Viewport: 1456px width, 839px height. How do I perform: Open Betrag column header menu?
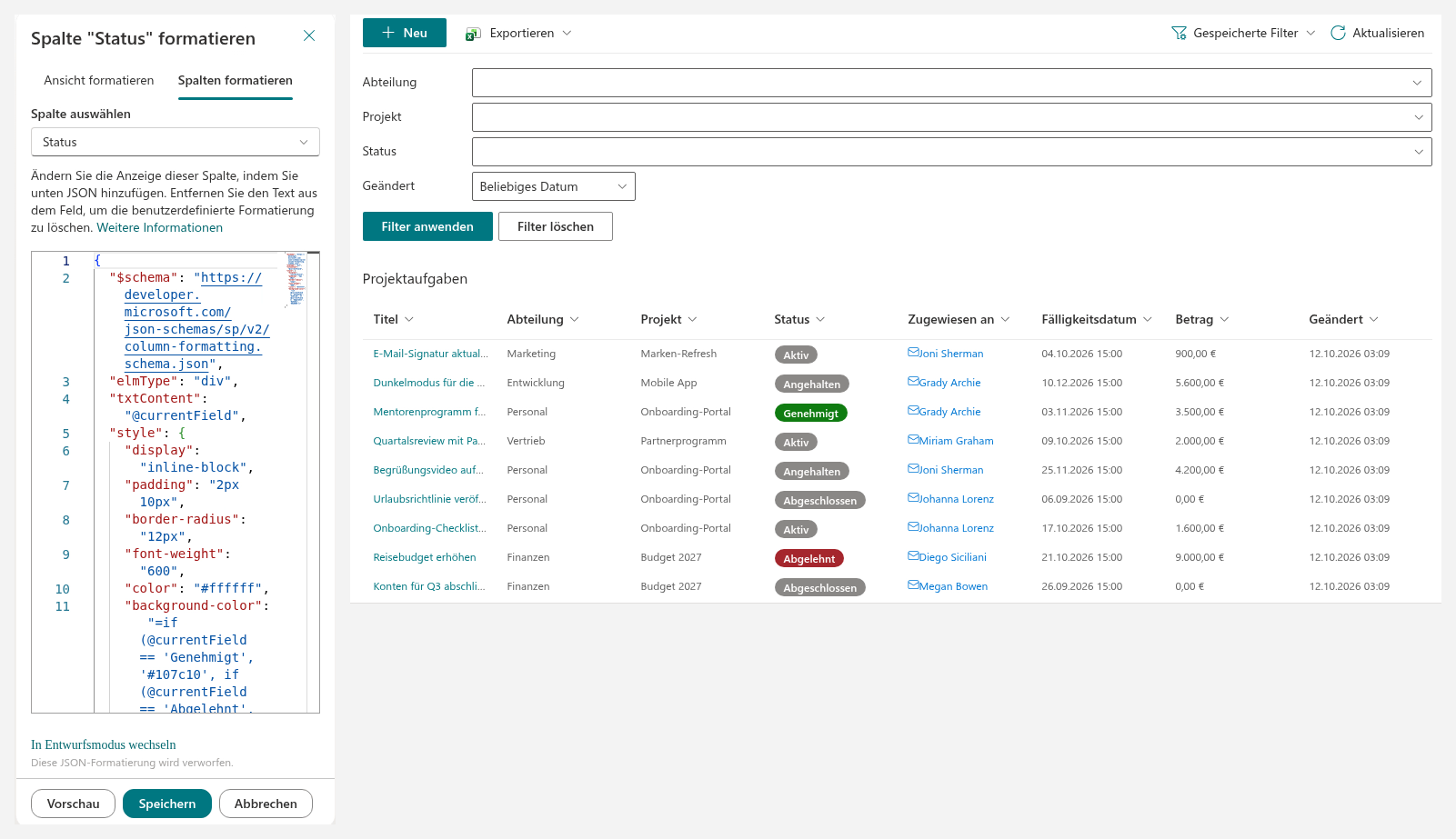(x=1202, y=319)
